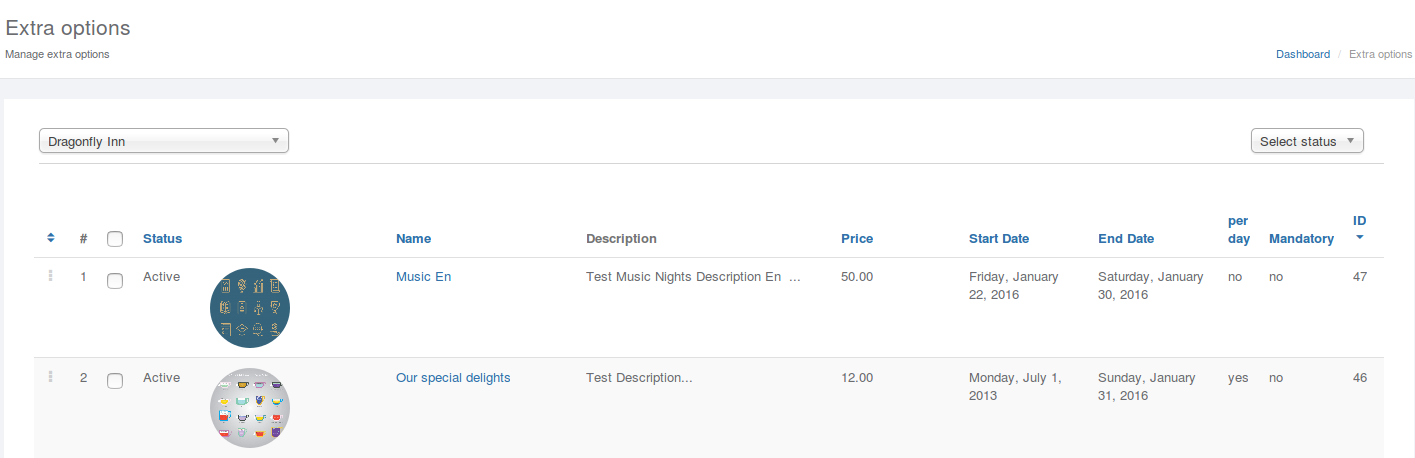Grab the drag handle of row 1
The width and height of the screenshot is (1415, 458).
coord(50,276)
